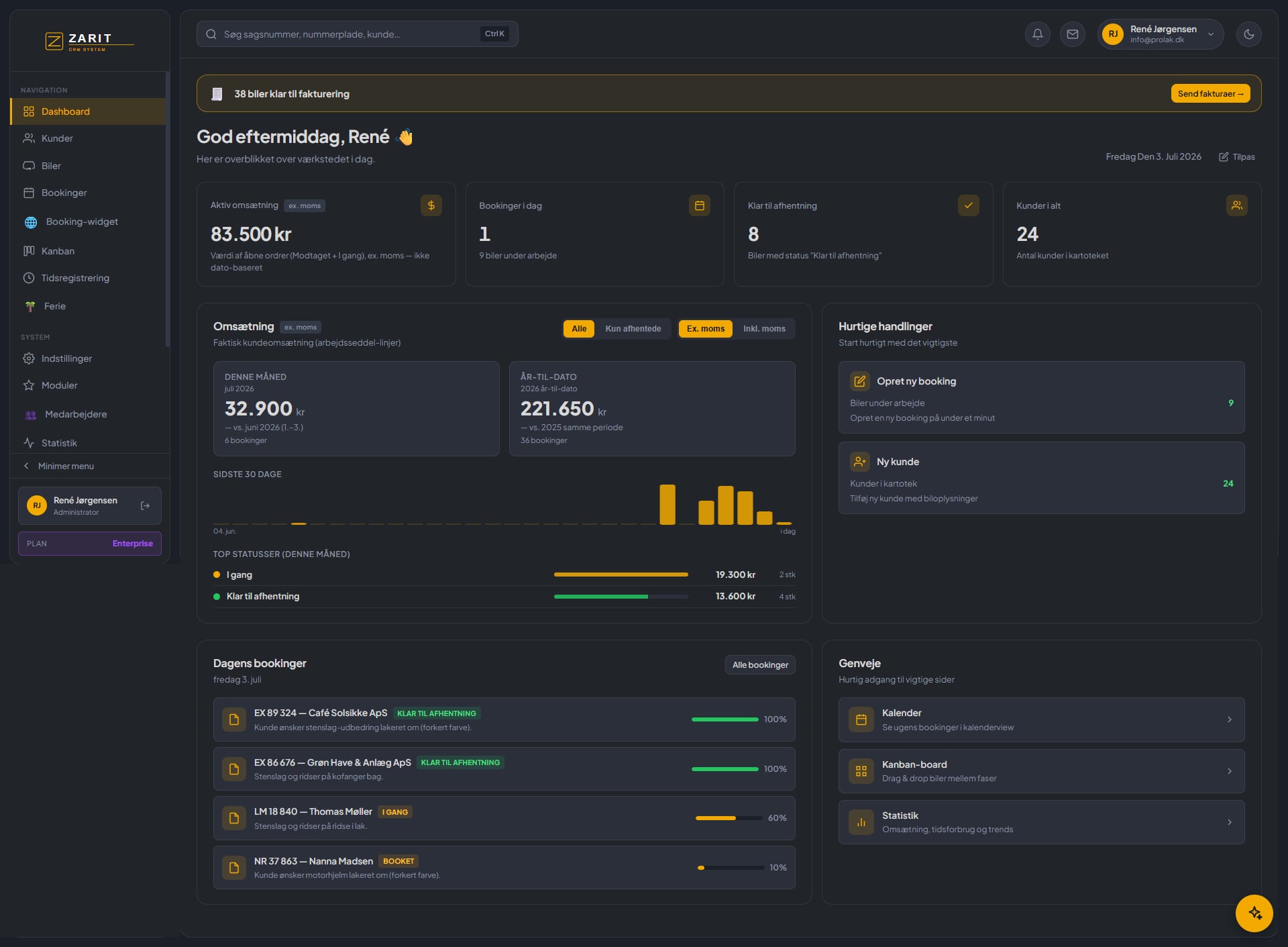Select the Alle revenue filter
This screenshot has height=947, width=1288.
click(579, 329)
